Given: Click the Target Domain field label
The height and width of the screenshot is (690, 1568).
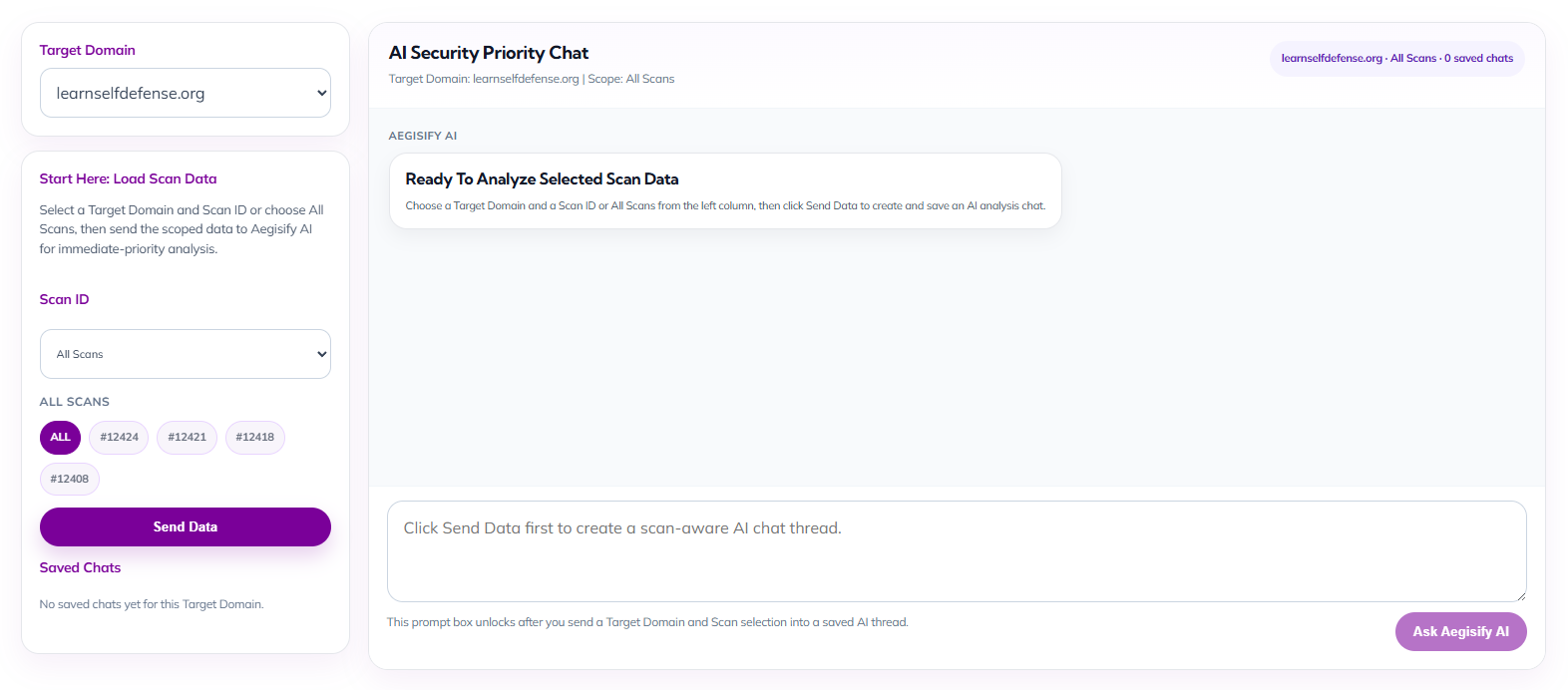Looking at the screenshot, I should pos(87,50).
